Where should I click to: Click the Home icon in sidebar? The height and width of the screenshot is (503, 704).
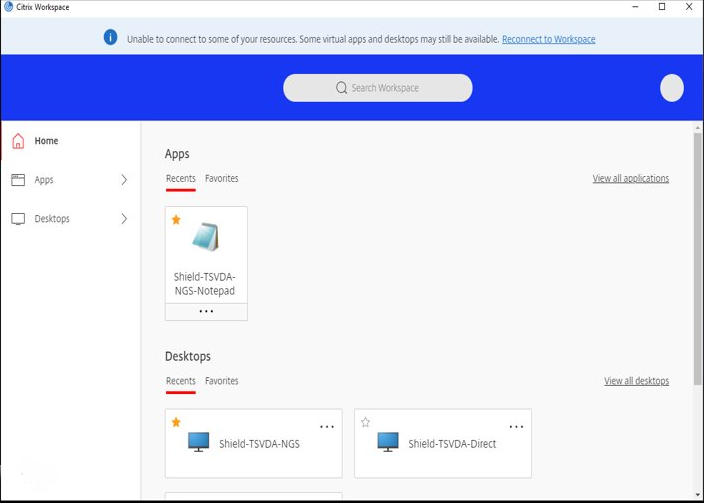tap(18, 141)
